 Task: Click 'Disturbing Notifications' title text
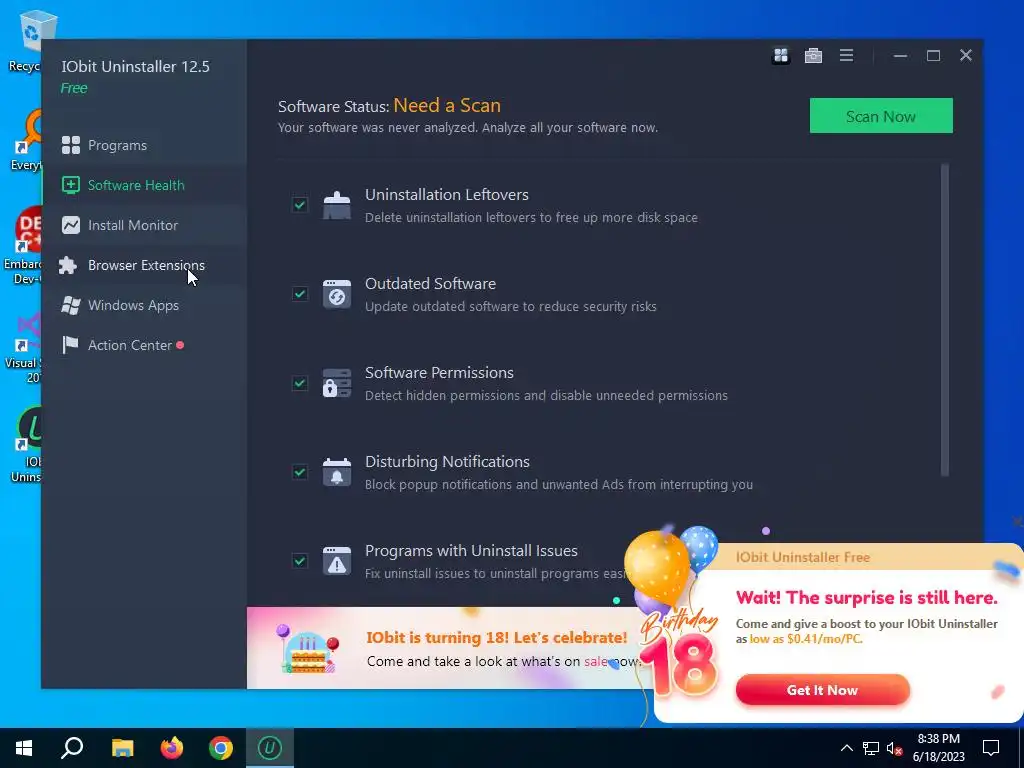tap(447, 461)
